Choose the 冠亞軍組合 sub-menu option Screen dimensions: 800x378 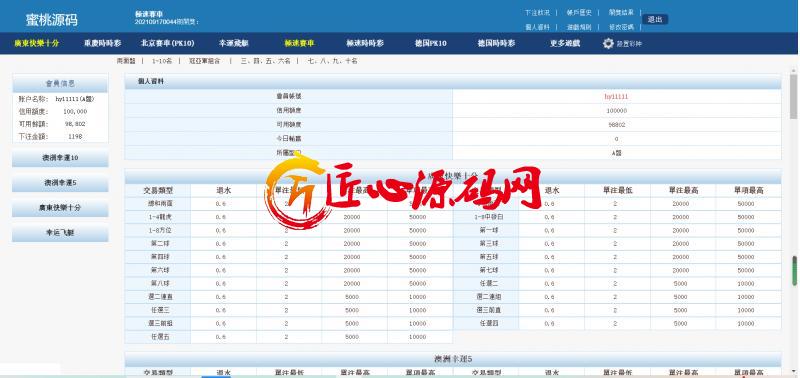point(205,61)
